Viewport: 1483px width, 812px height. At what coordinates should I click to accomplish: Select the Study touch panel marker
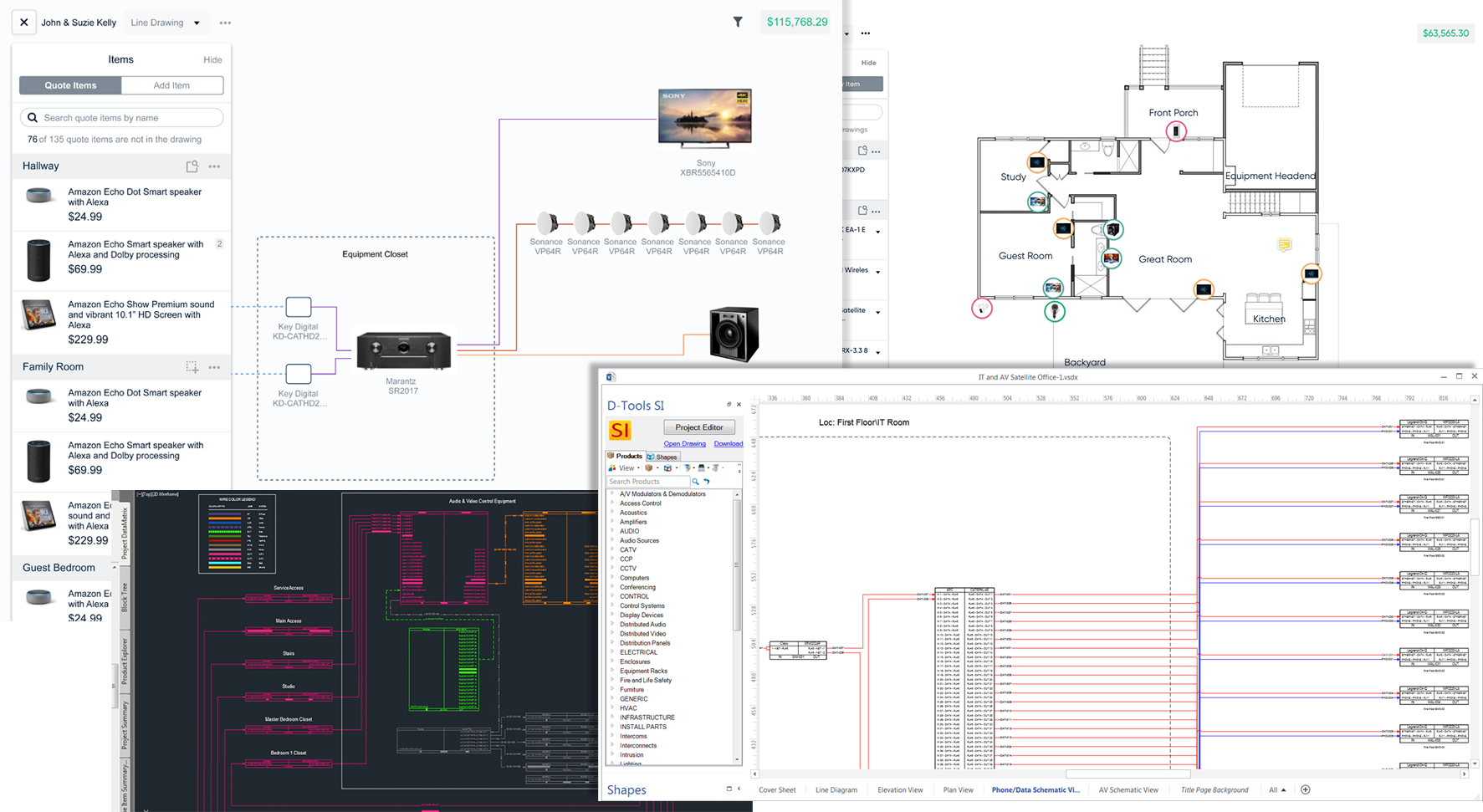(1037, 162)
